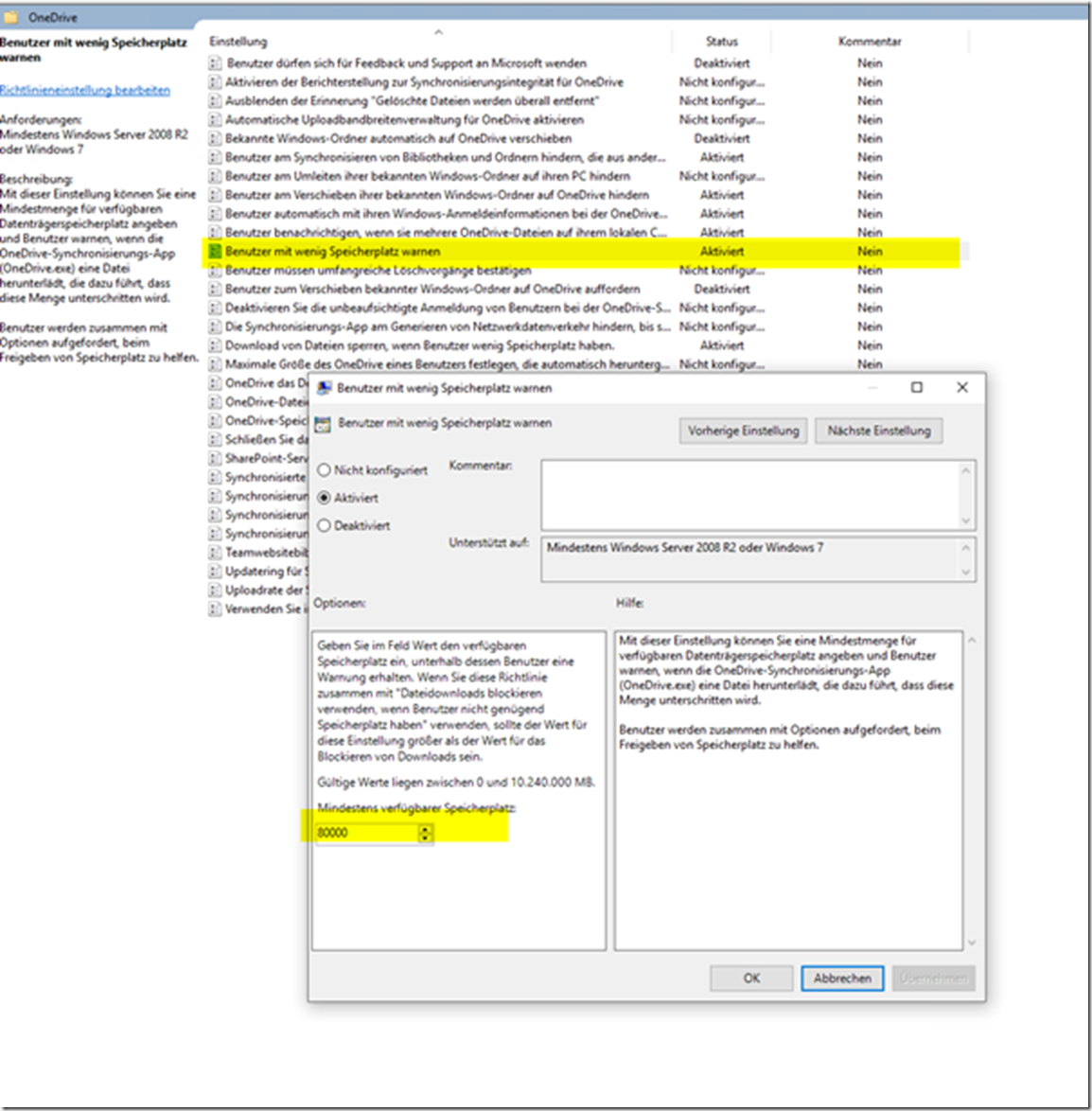Click policy icon of 'Ausblenden der Erinnerung' row

(x=215, y=100)
